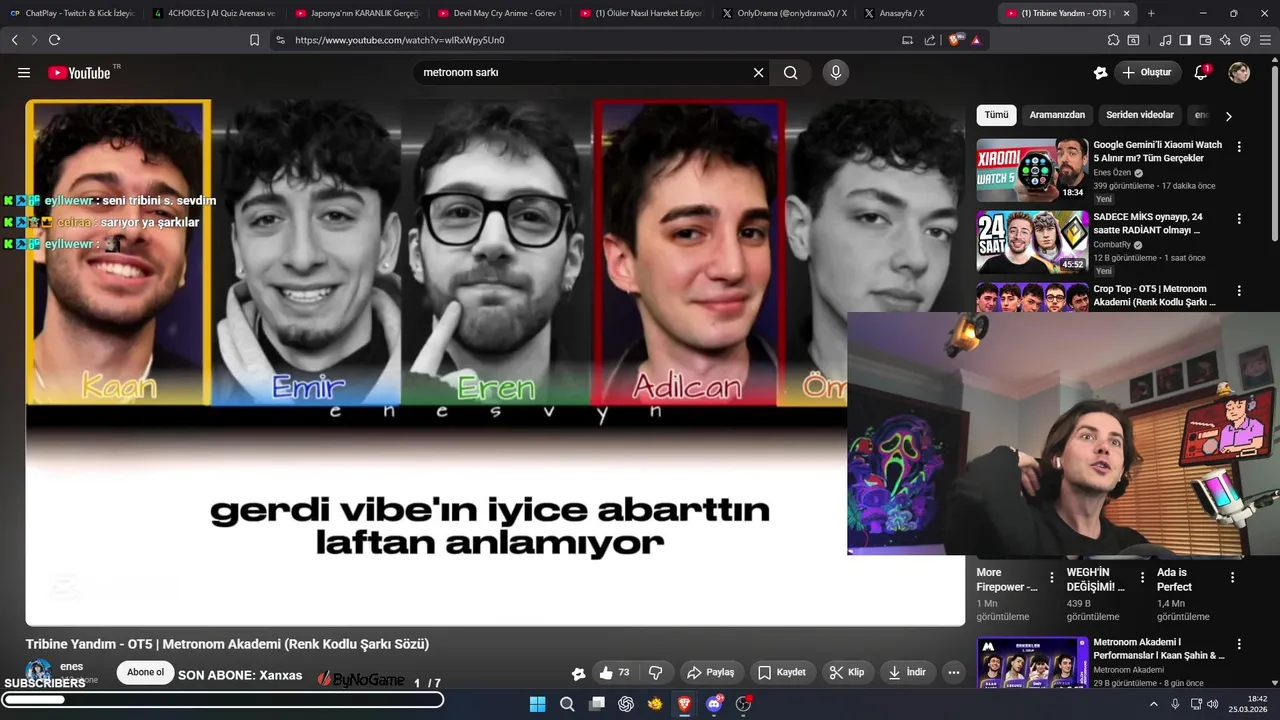Switch to the ChatPlay Twitch tab

tap(72, 13)
